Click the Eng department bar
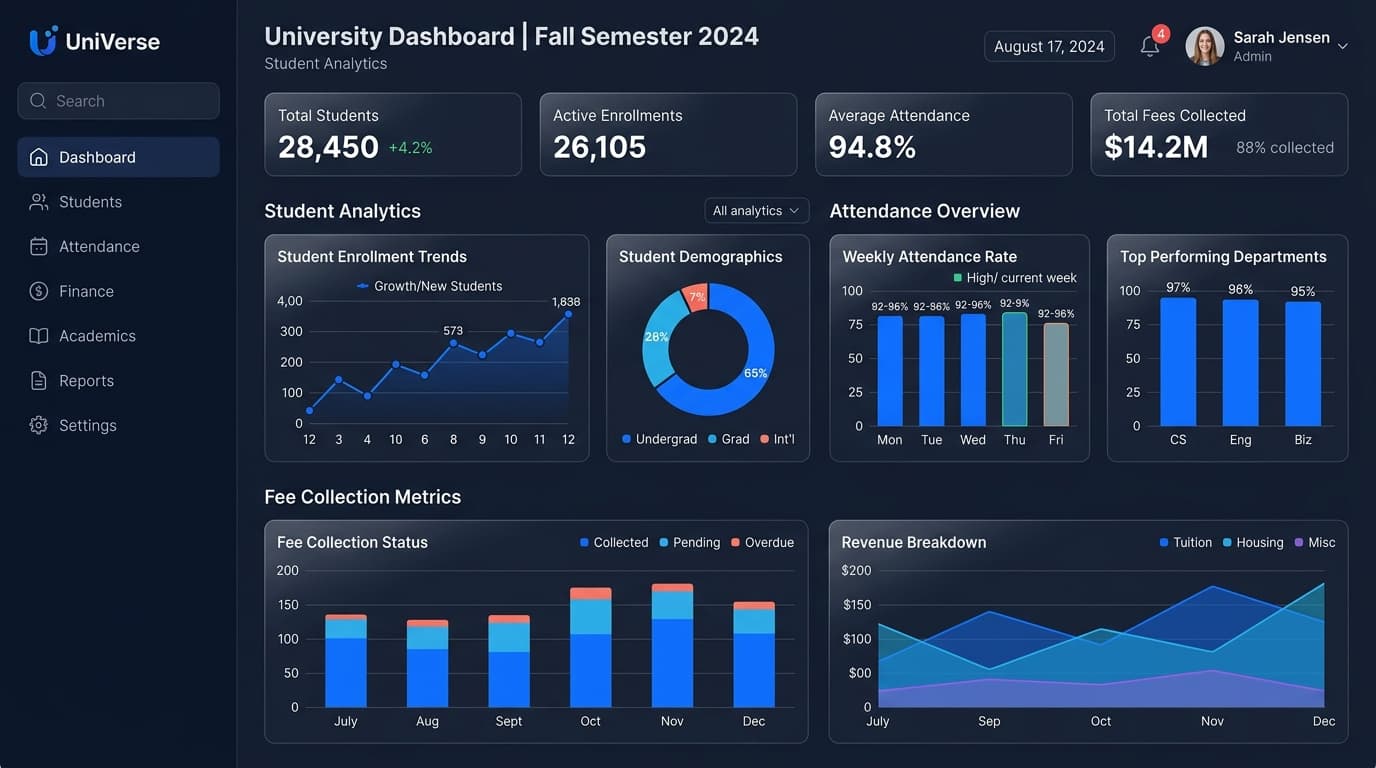1376x768 pixels. pos(1241,363)
